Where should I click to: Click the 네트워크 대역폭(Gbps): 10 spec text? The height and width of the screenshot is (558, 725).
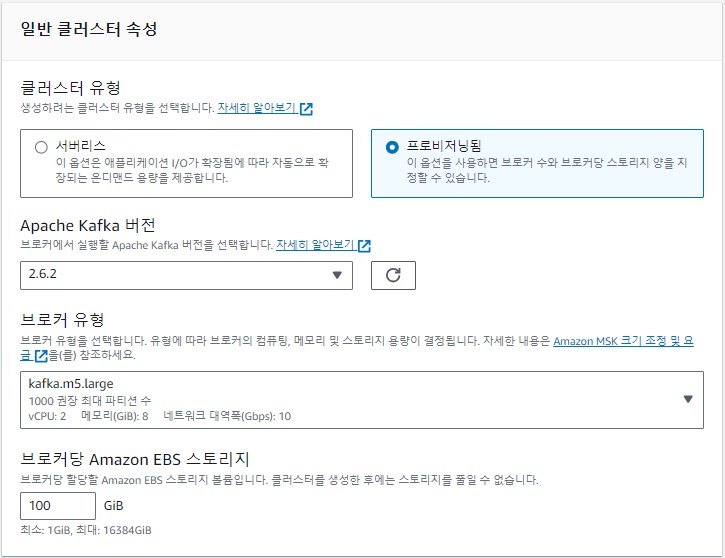[x=227, y=416]
